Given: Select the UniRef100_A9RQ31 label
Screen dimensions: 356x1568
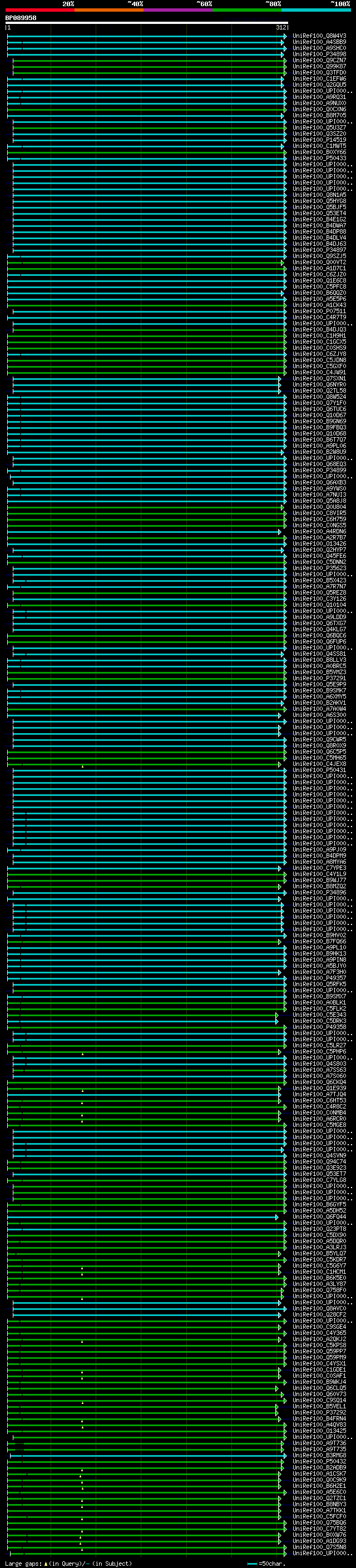Looking at the screenshot, I should [319, 97].
